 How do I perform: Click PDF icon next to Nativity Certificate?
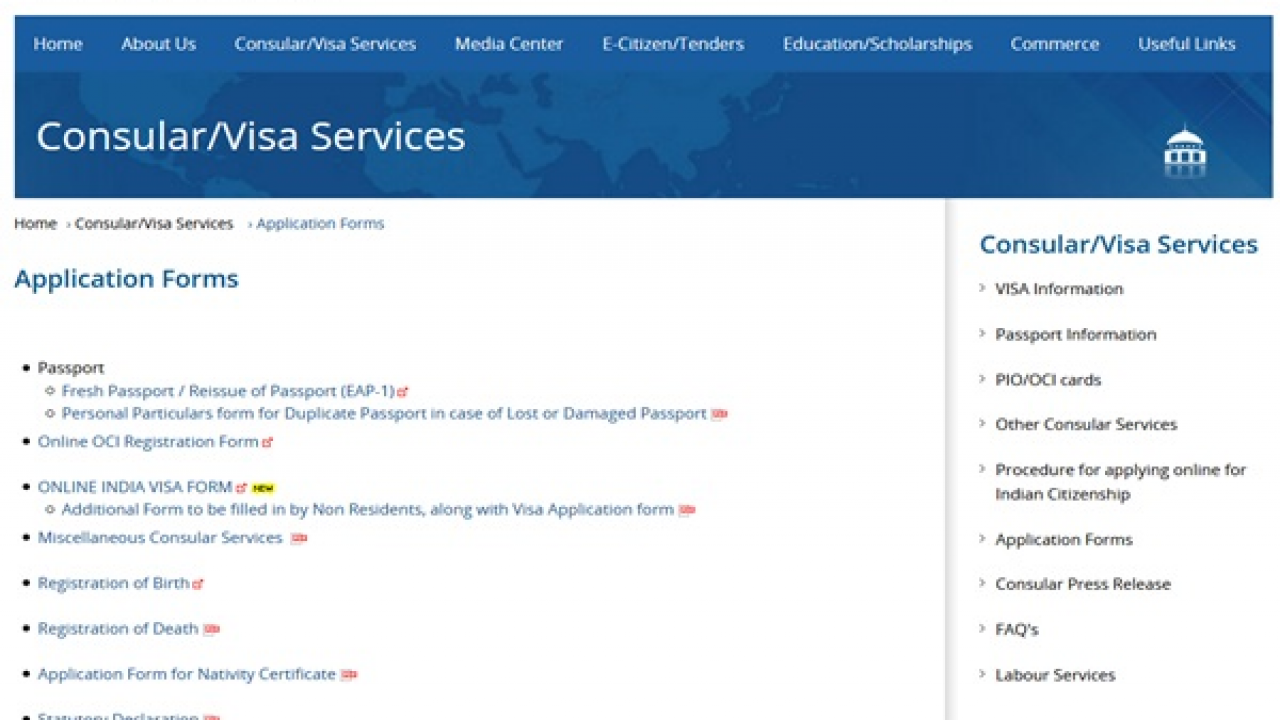[x=348, y=675]
